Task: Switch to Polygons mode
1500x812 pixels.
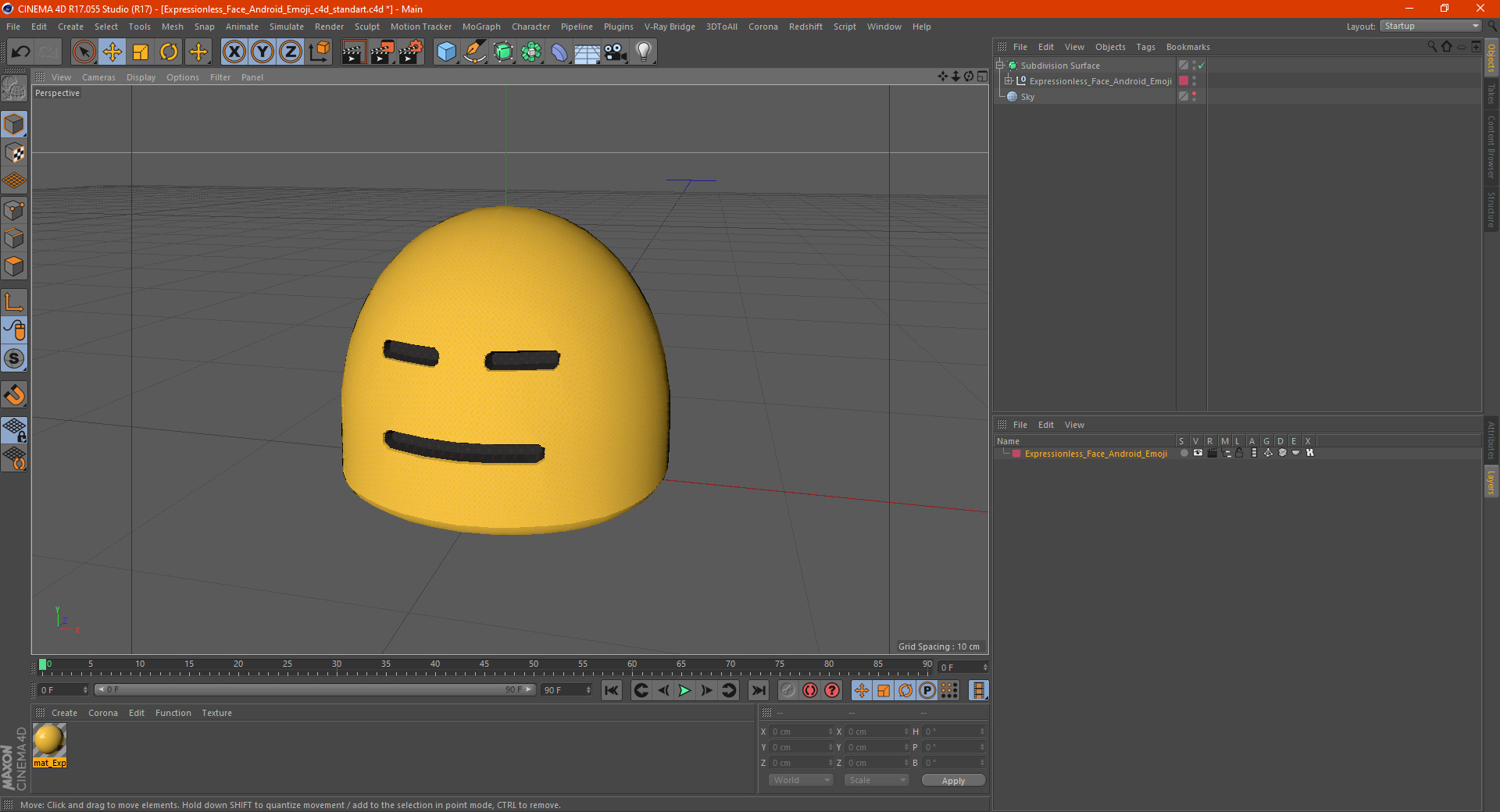Action: 14,266
